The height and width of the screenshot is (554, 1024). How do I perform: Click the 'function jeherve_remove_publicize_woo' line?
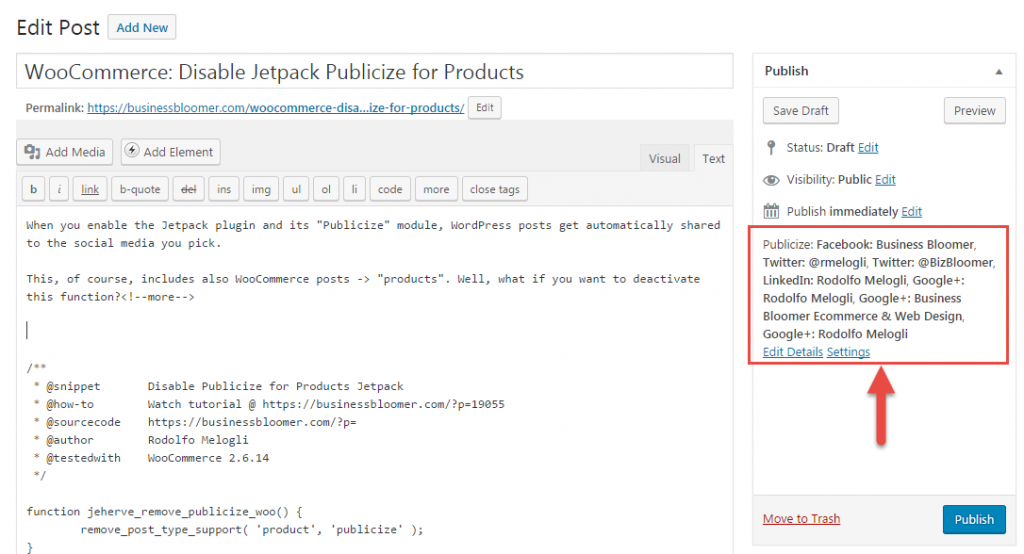pos(165,512)
